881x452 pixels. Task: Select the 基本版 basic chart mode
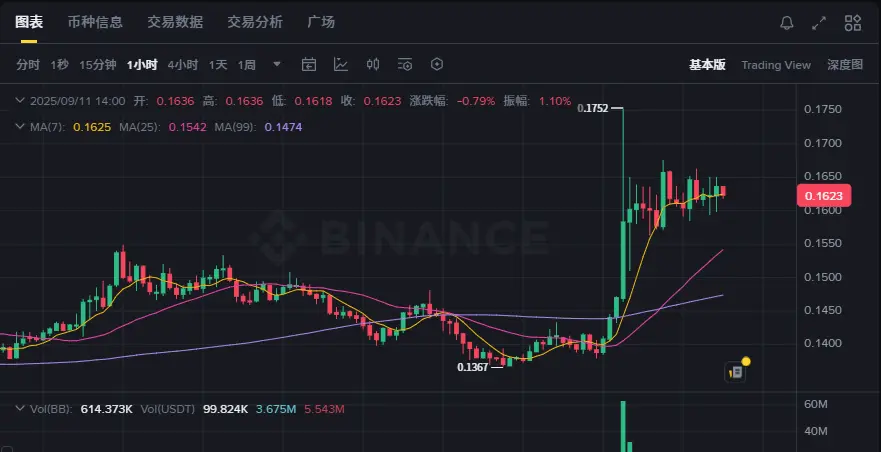click(x=707, y=65)
